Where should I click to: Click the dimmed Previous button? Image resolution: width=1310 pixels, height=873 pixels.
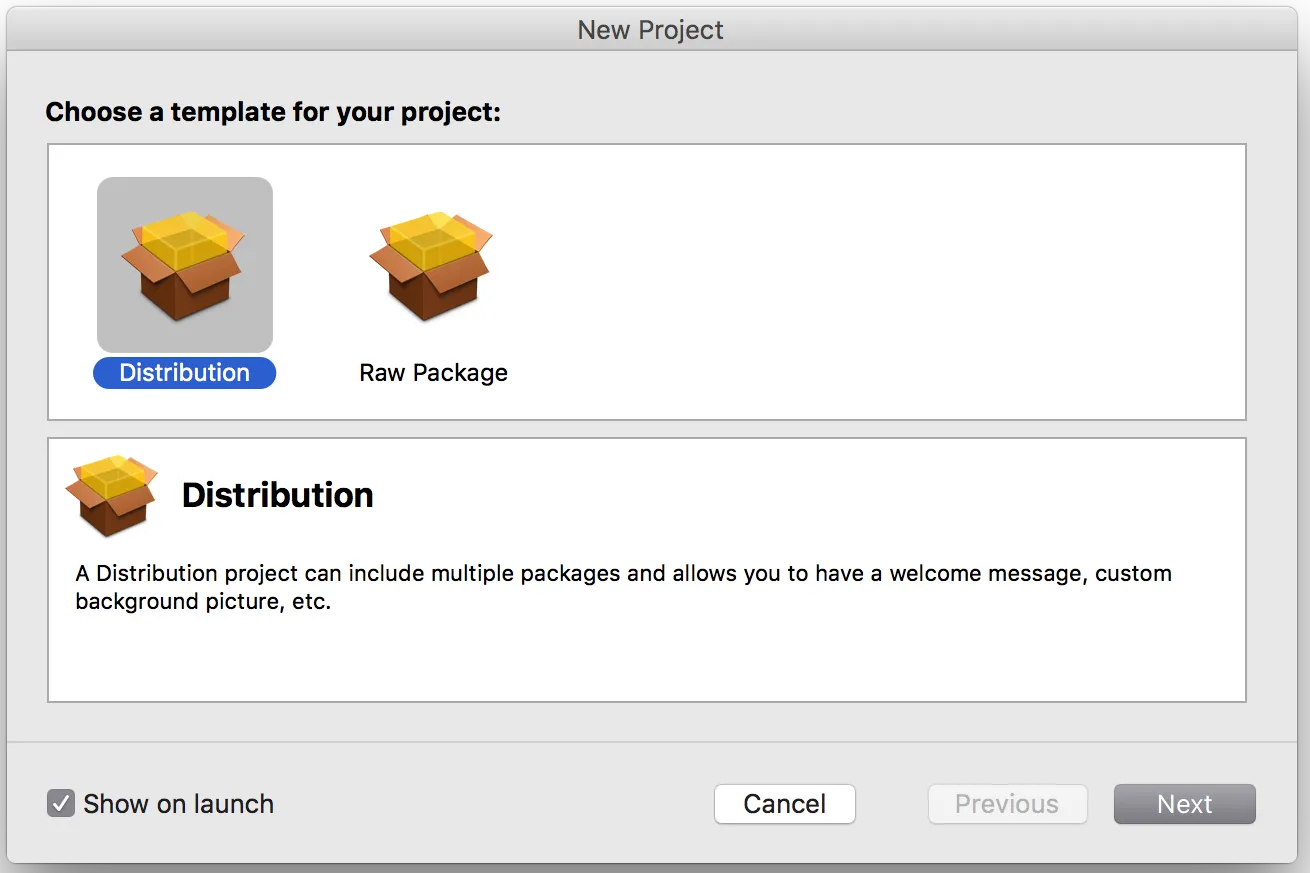click(x=1006, y=804)
